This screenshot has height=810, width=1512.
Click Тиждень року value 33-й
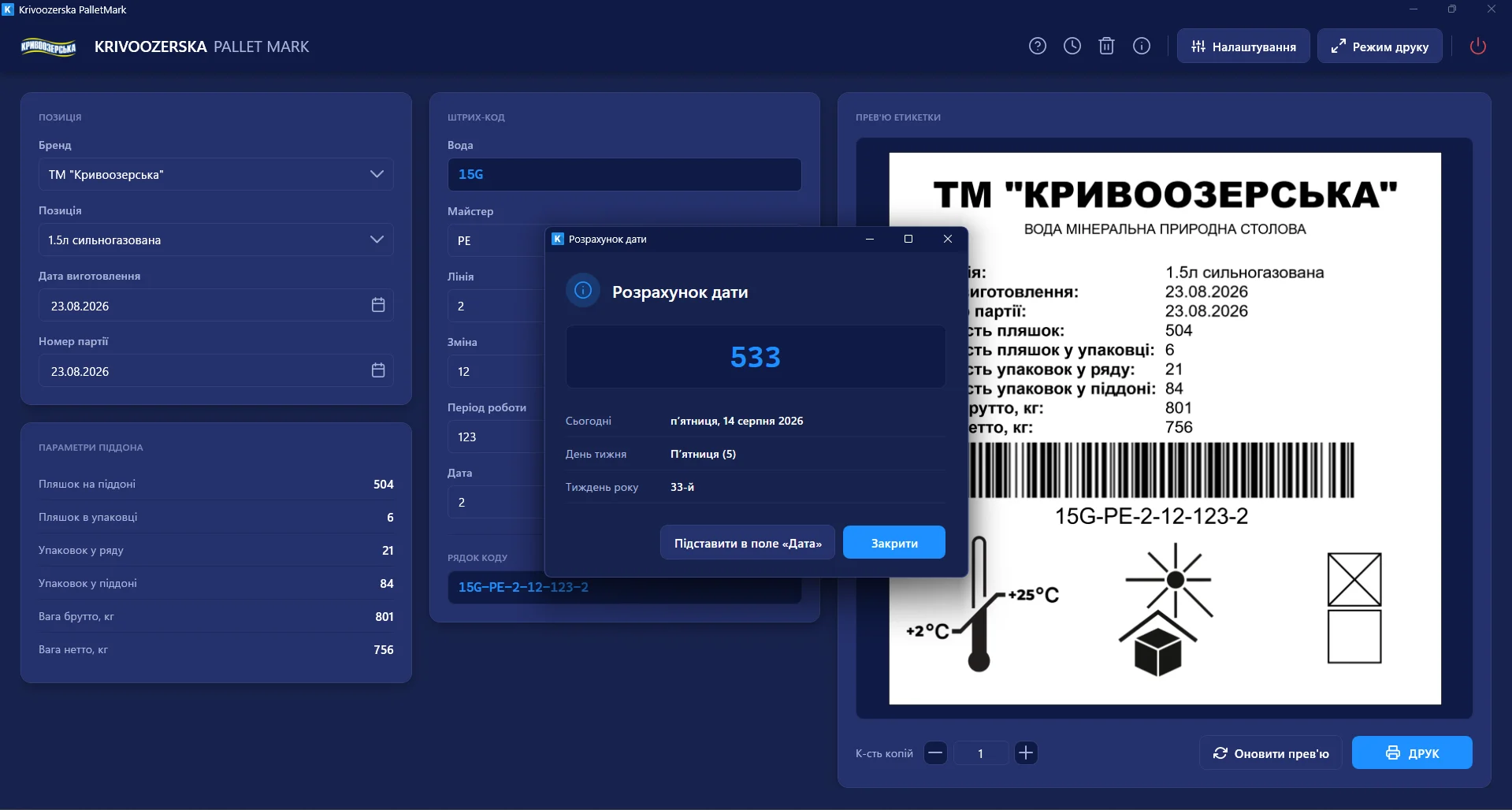pyautogui.click(x=682, y=487)
